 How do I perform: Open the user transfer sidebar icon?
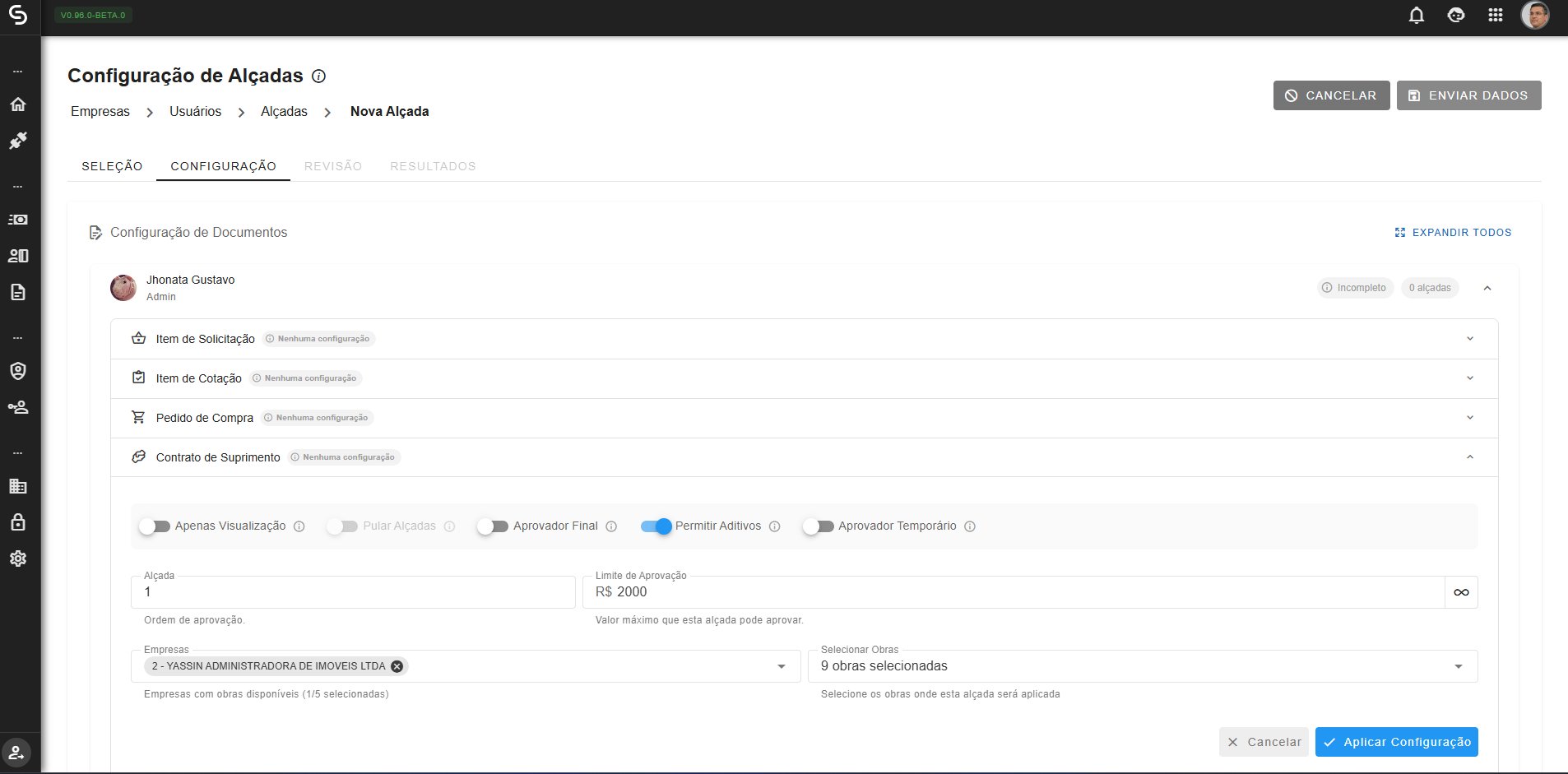tap(17, 407)
